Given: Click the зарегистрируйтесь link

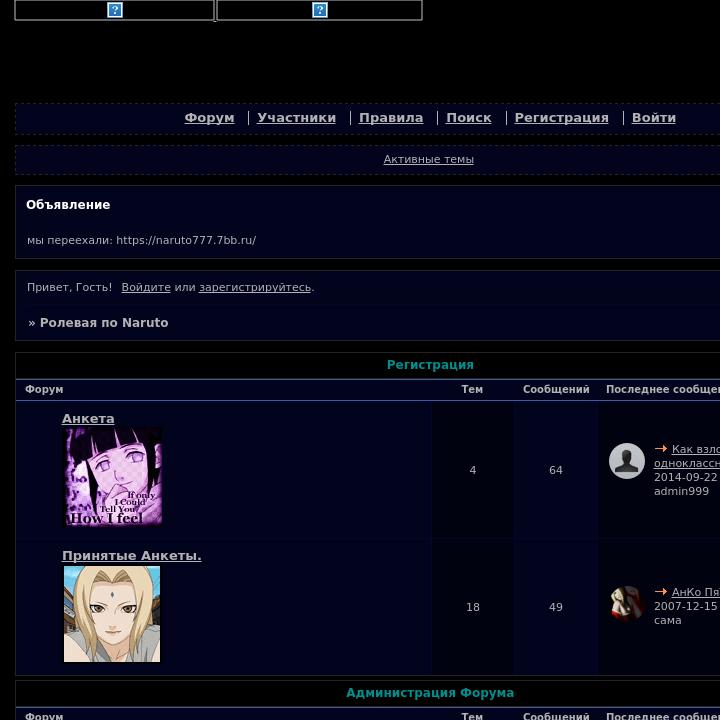Looking at the screenshot, I should (x=255, y=287).
